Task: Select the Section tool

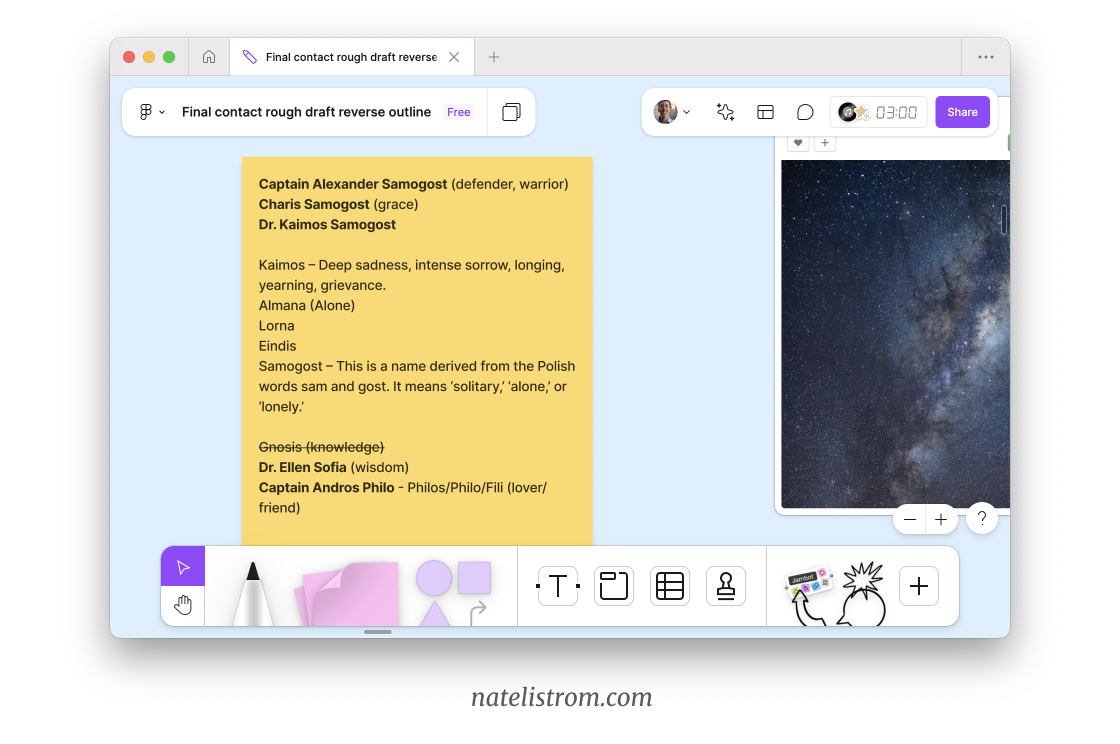Action: [x=614, y=586]
